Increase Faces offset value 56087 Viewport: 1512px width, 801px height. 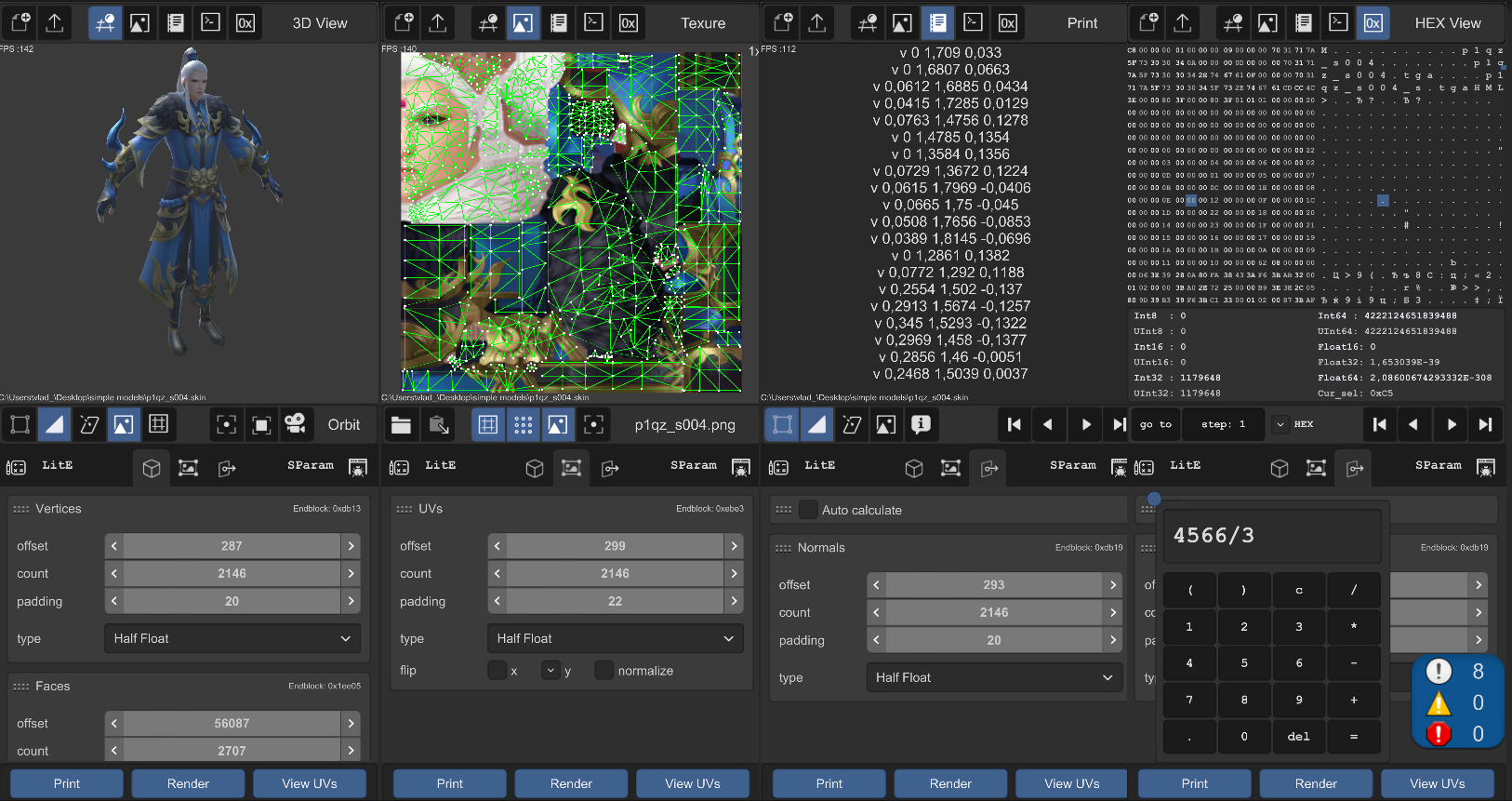[351, 724]
